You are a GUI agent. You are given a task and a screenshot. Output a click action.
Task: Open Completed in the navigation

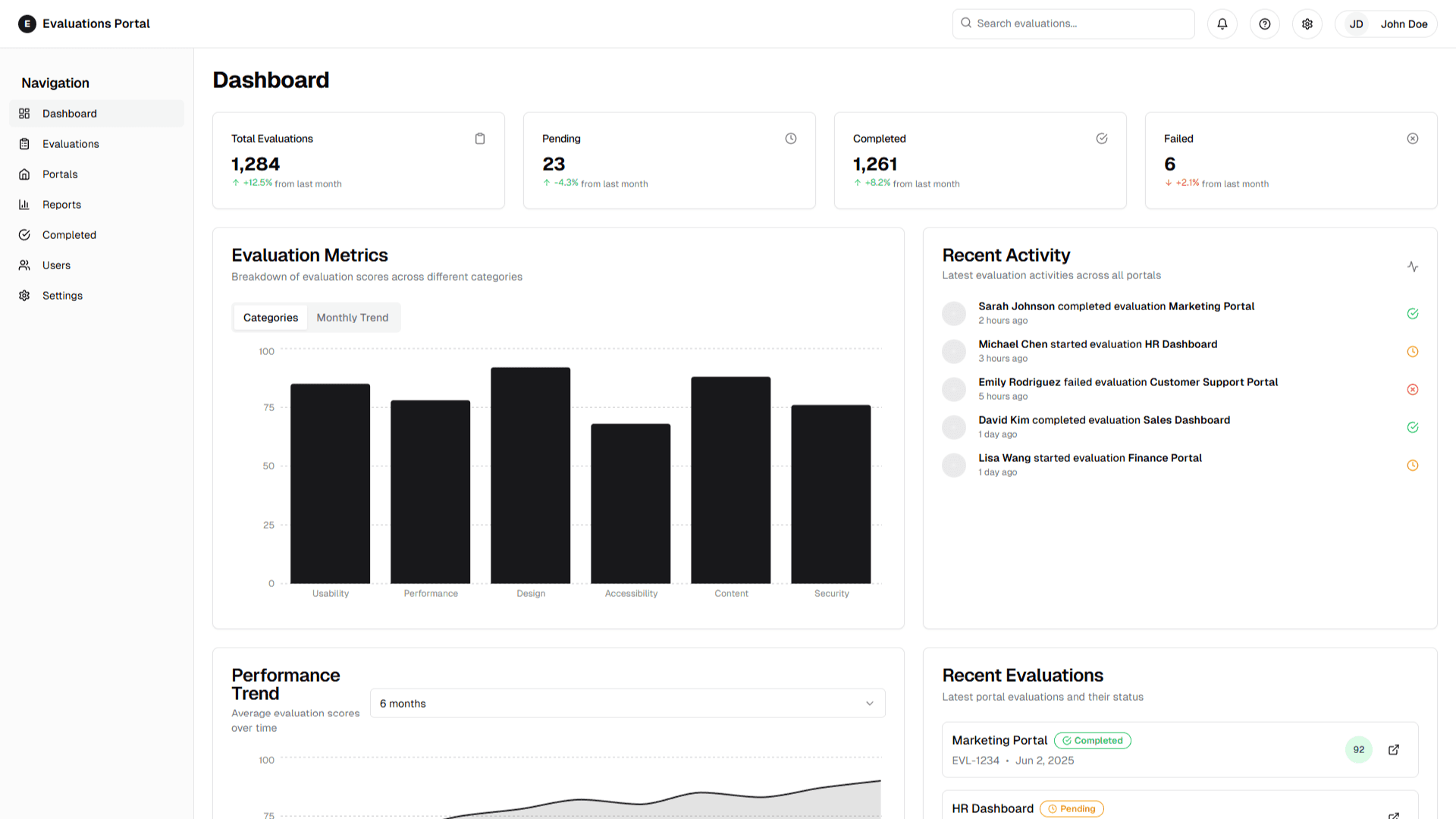point(96,235)
